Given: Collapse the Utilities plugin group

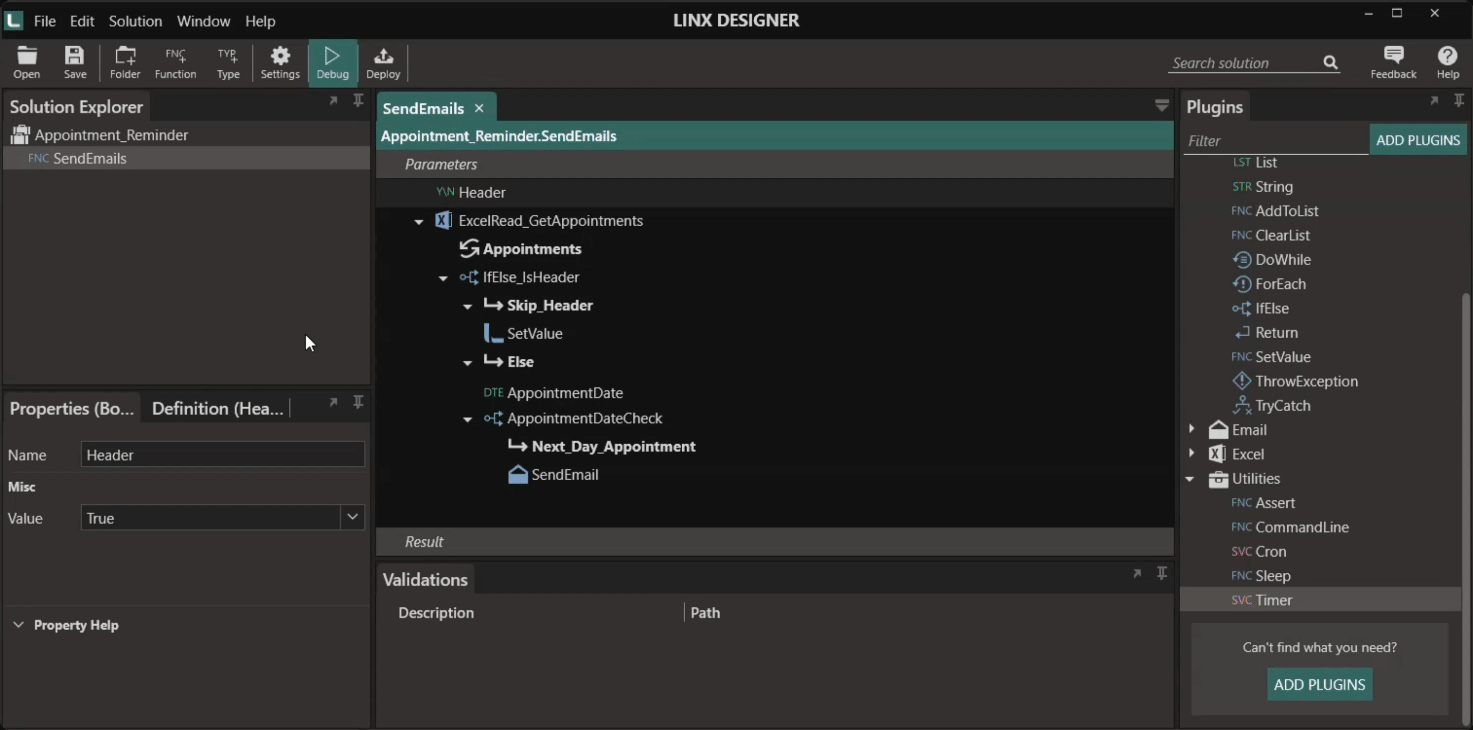Looking at the screenshot, I should [1190, 479].
